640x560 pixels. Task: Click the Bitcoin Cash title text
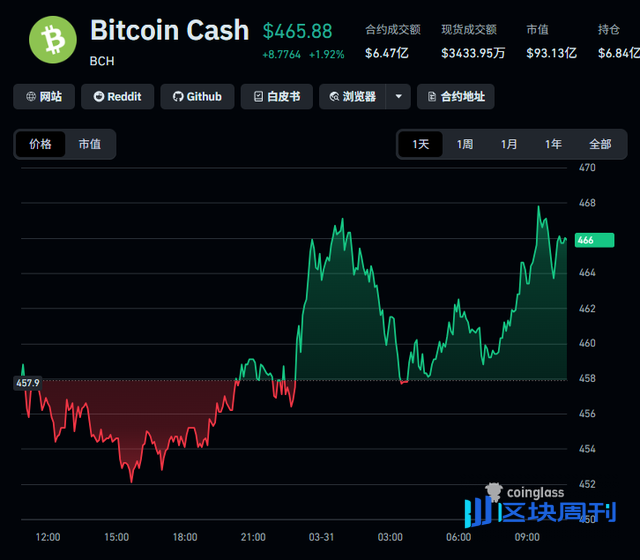coord(169,30)
